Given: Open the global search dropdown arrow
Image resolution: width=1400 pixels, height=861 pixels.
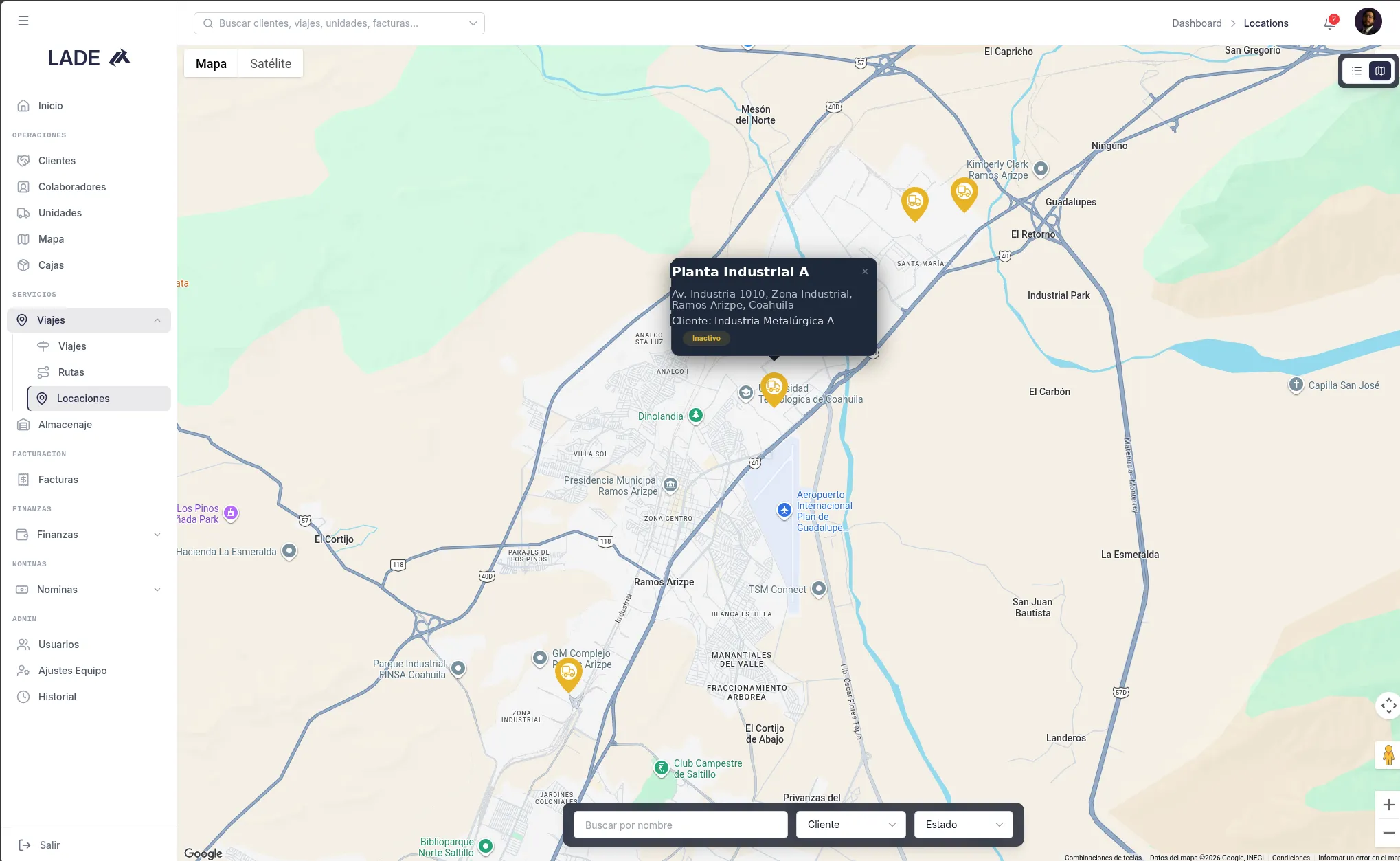Looking at the screenshot, I should coord(473,23).
